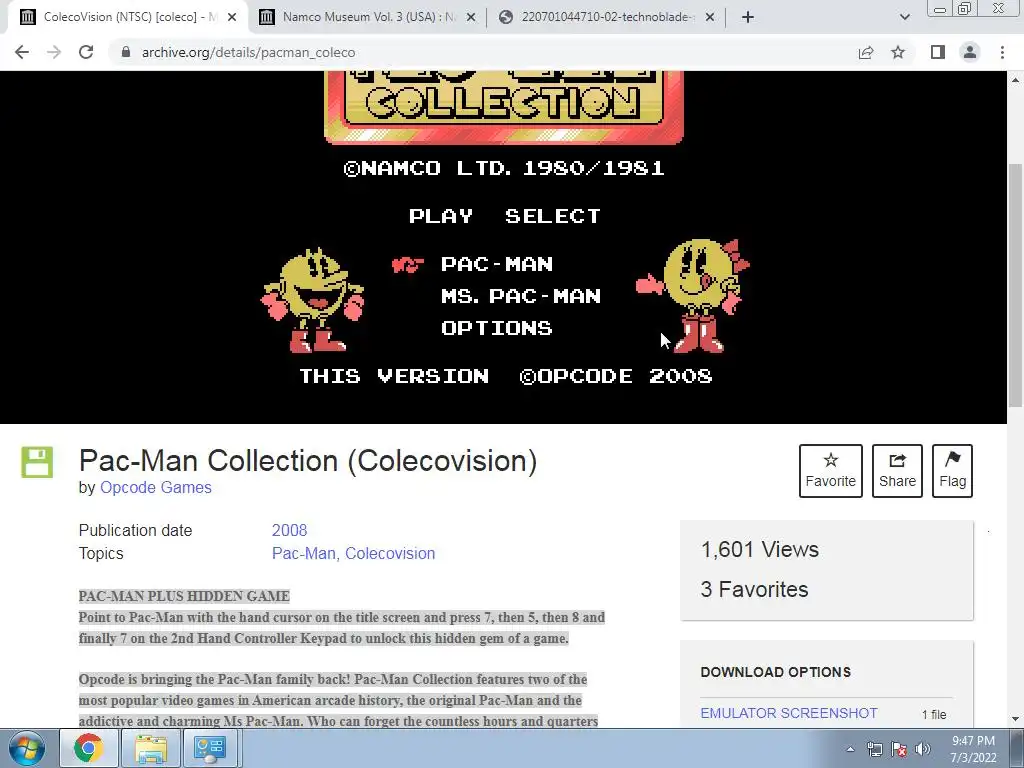The height and width of the screenshot is (768, 1024).
Task: Open the Chrome profile avatar
Action: 970,52
